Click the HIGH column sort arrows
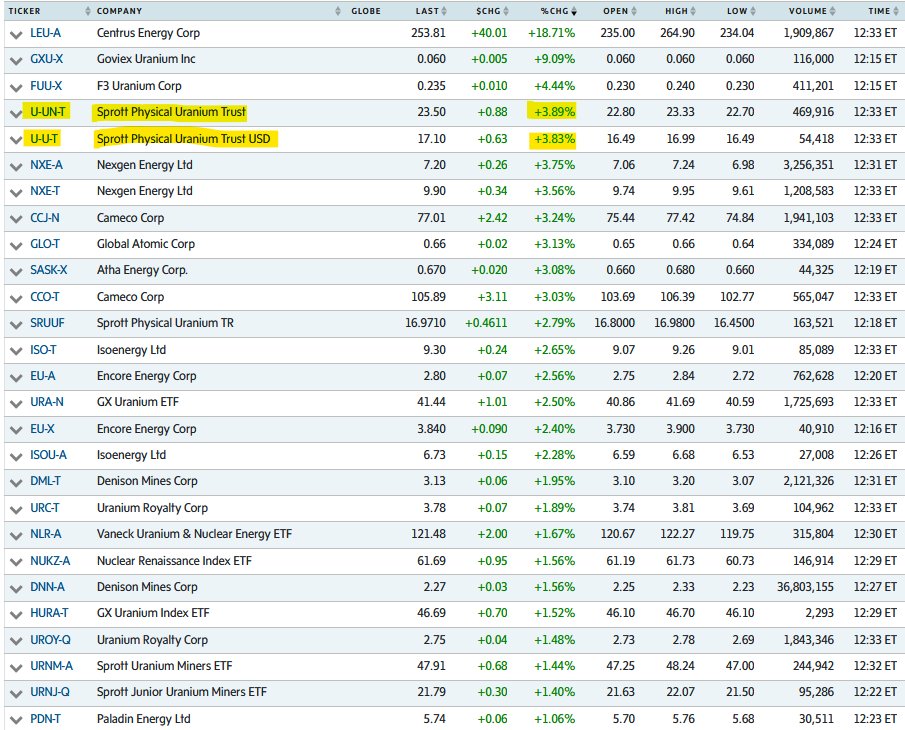This screenshot has width=905, height=730. coord(693,11)
